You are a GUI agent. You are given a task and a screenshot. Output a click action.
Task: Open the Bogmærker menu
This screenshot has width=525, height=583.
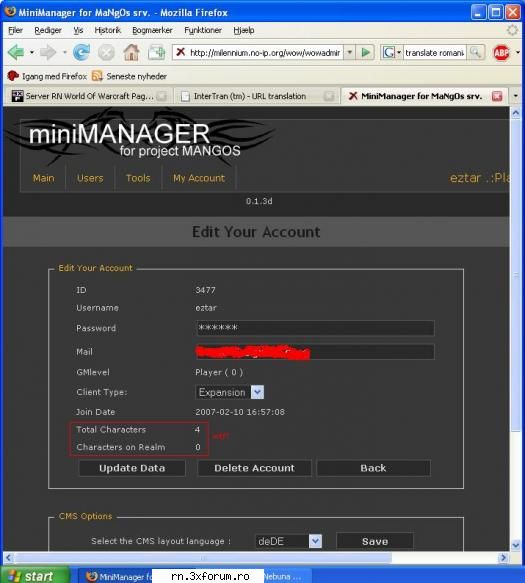[152, 30]
